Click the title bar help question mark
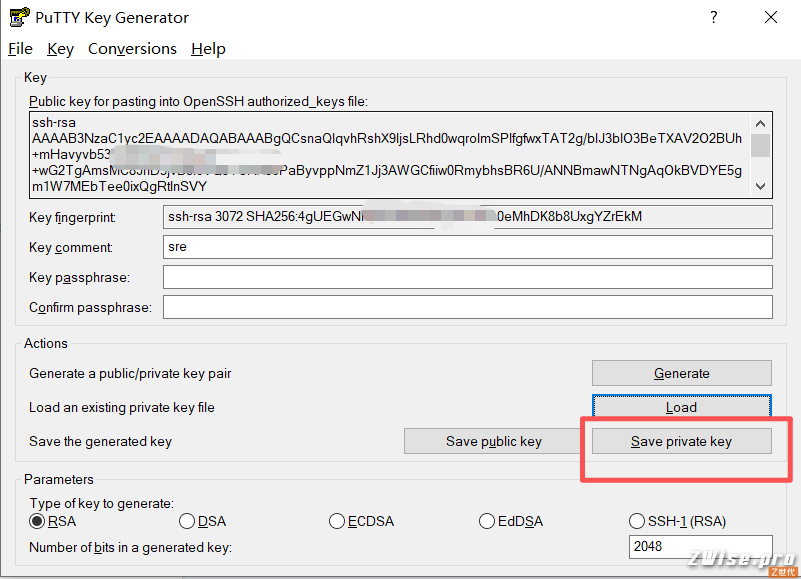The height and width of the screenshot is (579, 801). [714, 17]
